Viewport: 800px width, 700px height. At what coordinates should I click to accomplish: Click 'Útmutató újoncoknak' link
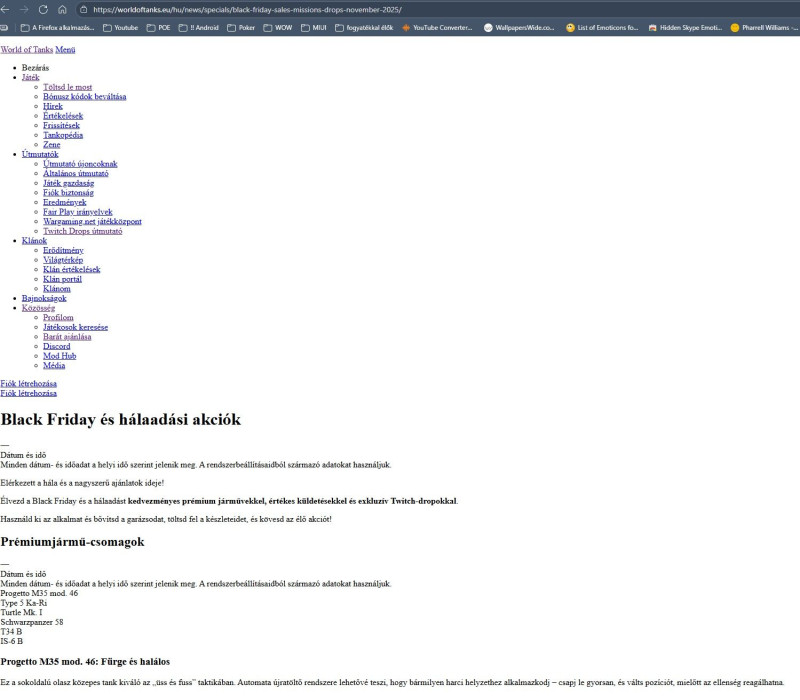[80, 164]
